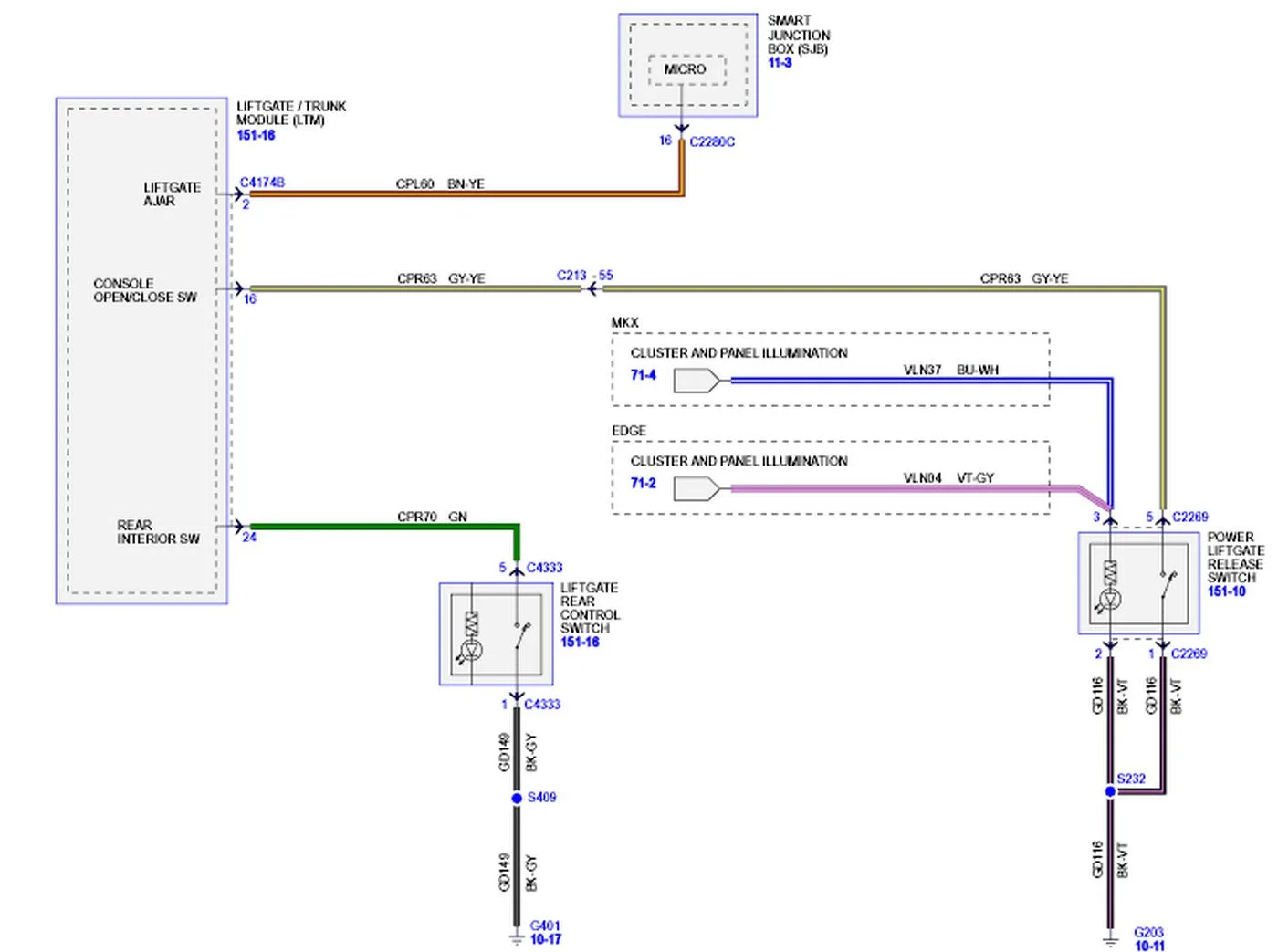The height and width of the screenshot is (952, 1278).
Task: Click pin number 16 at C2280C
Action: coord(665,141)
